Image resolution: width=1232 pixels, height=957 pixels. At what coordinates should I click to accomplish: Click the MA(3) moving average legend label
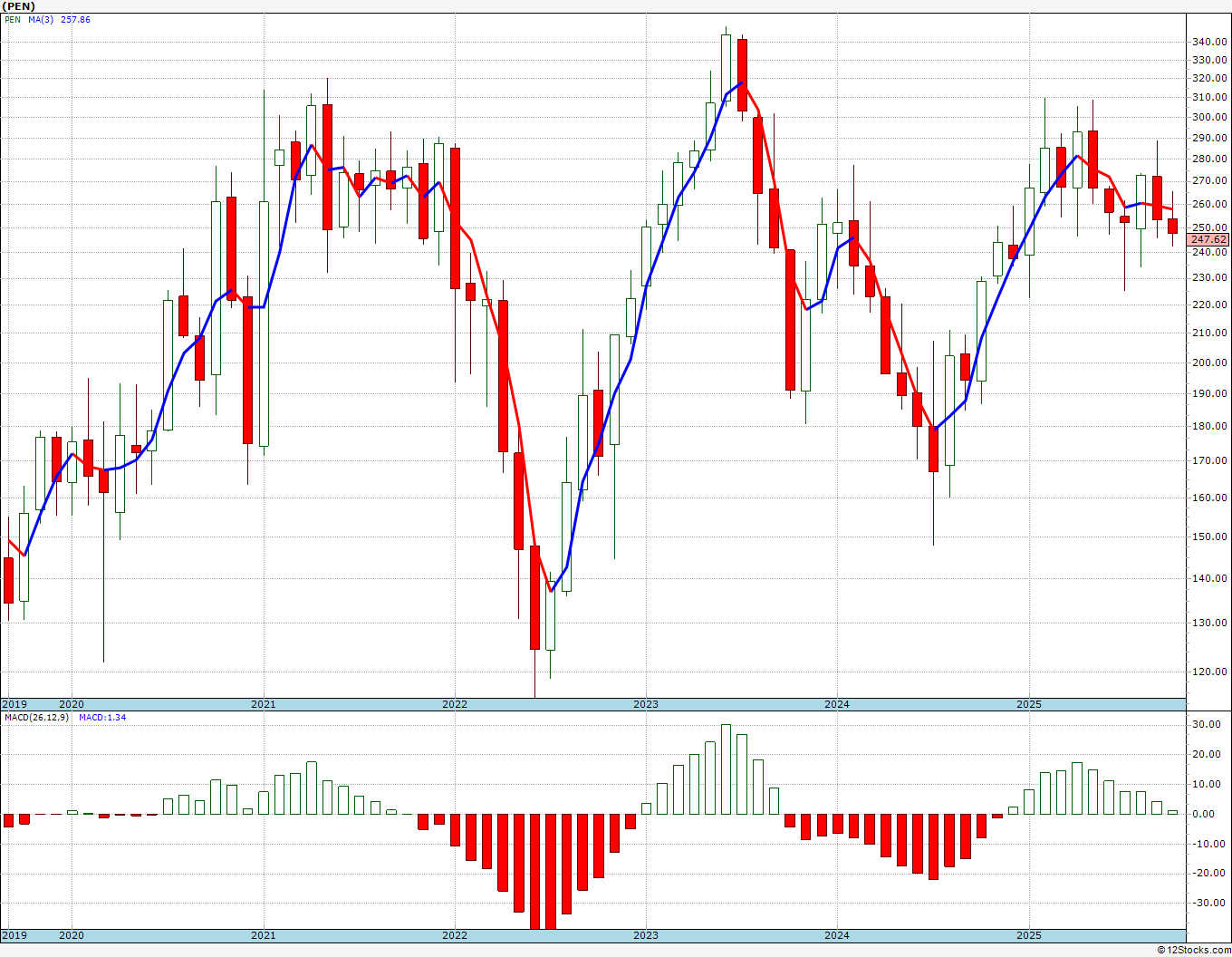41,19
